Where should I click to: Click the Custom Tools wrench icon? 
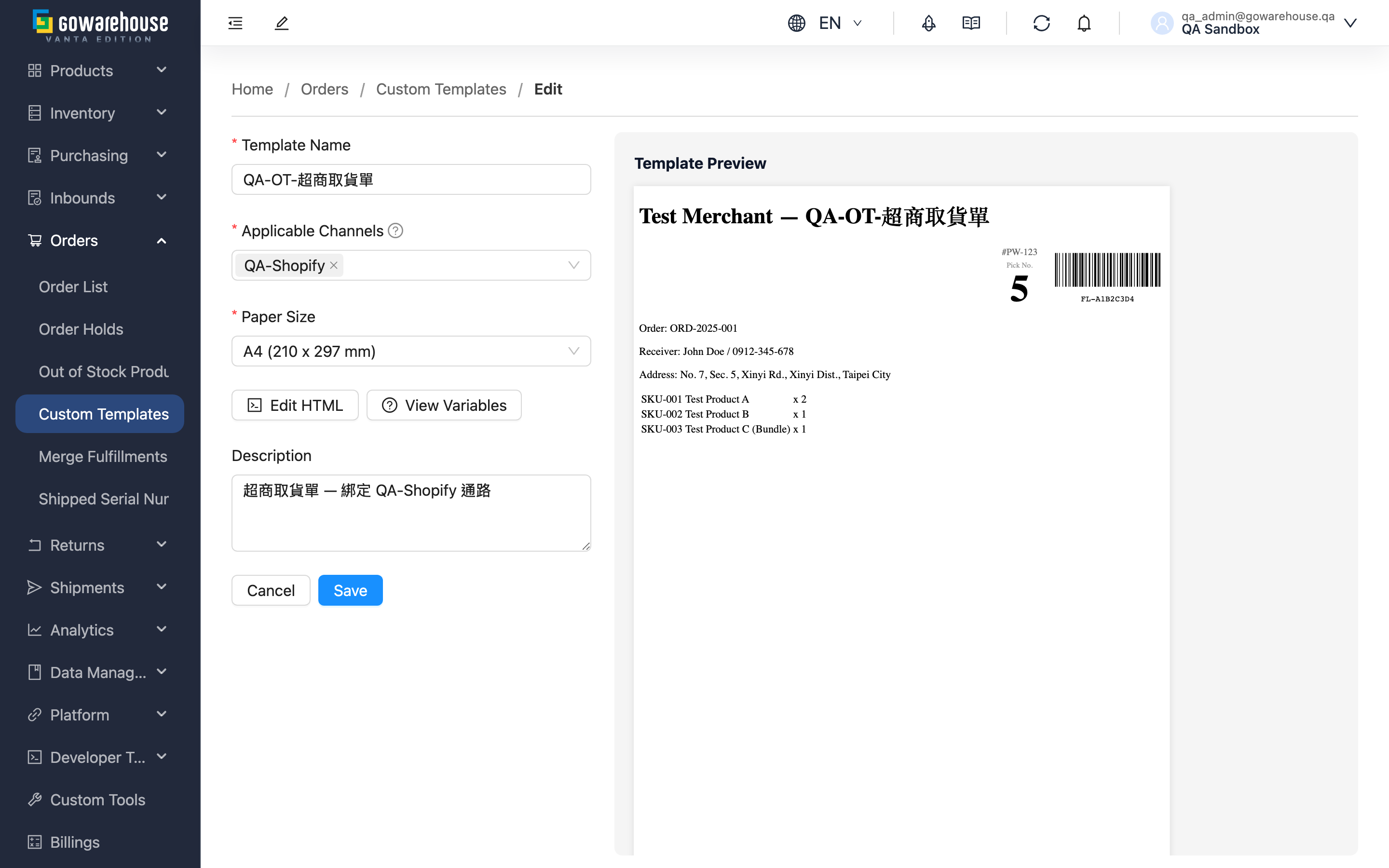click(x=34, y=800)
